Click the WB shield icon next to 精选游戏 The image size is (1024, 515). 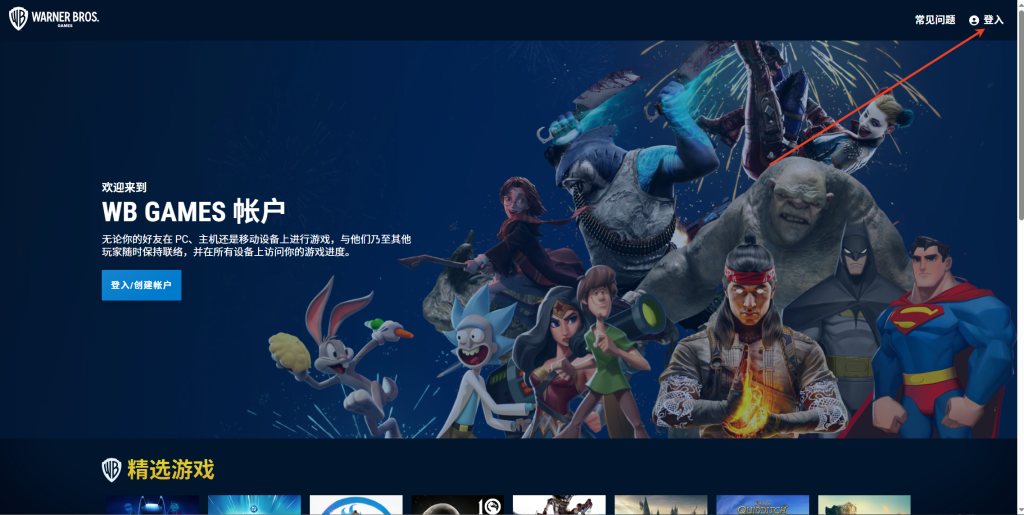click(111, 470)
